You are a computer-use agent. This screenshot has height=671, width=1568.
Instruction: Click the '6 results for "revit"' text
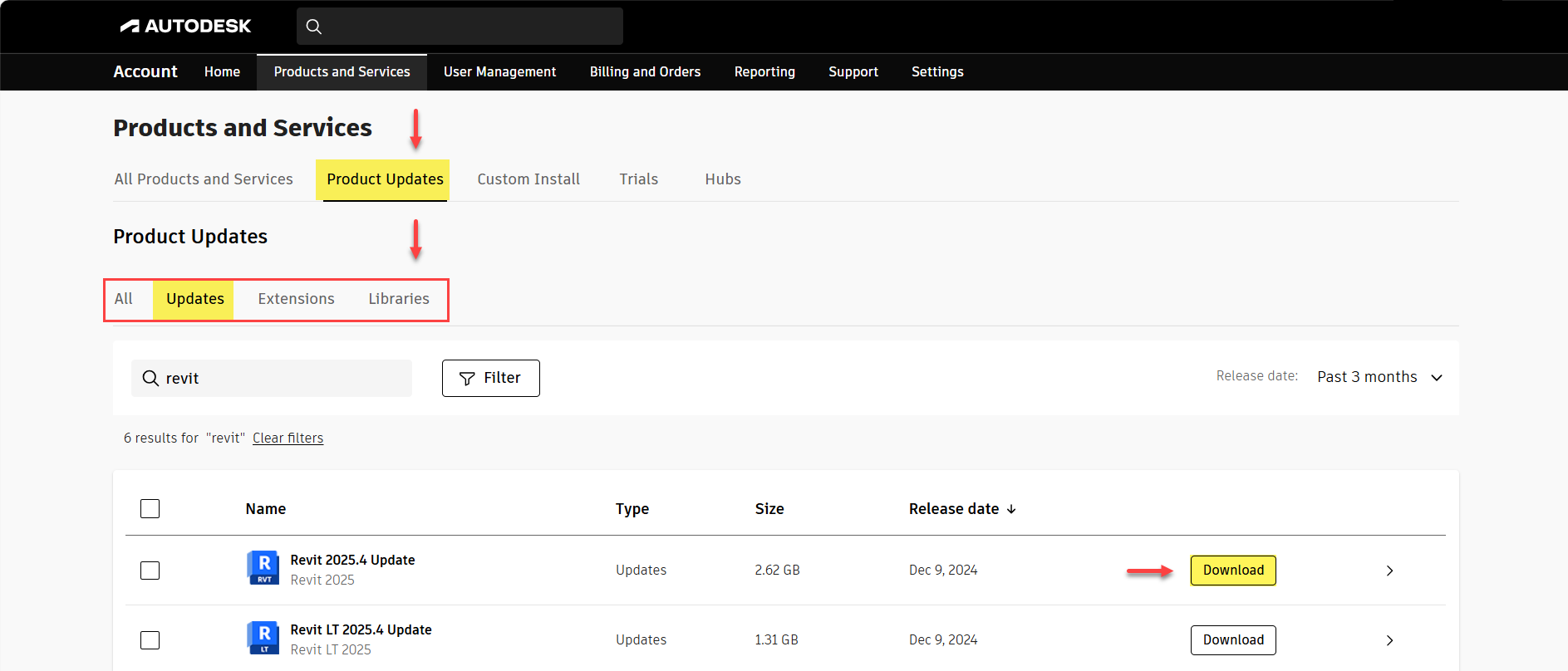point(184,438)
